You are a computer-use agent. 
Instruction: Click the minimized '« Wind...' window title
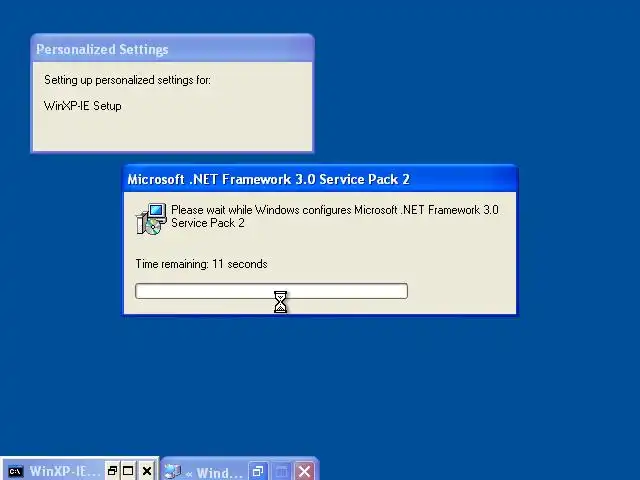214,473
